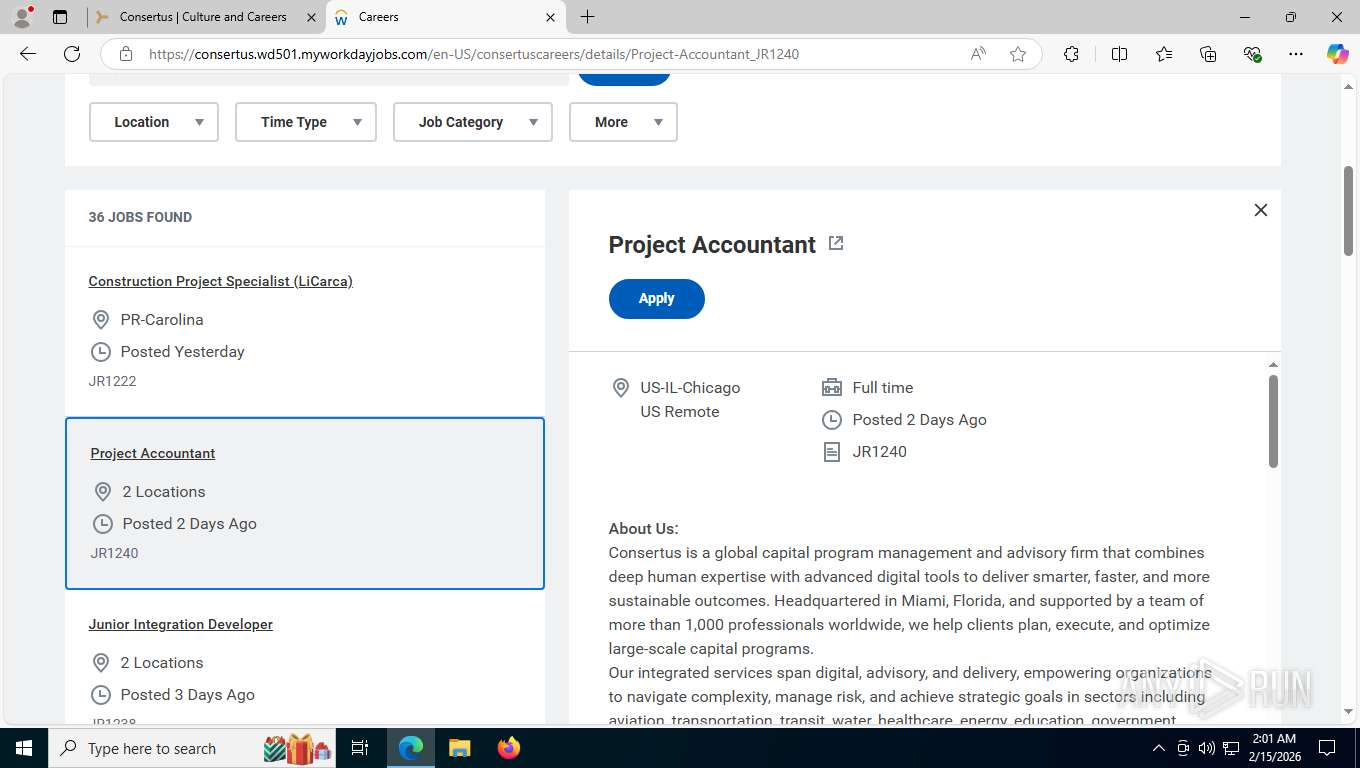Viewport: 1360px width, 768px height.
Task: Open the volume icon in system tray
Action: (x=1206, y=748)
